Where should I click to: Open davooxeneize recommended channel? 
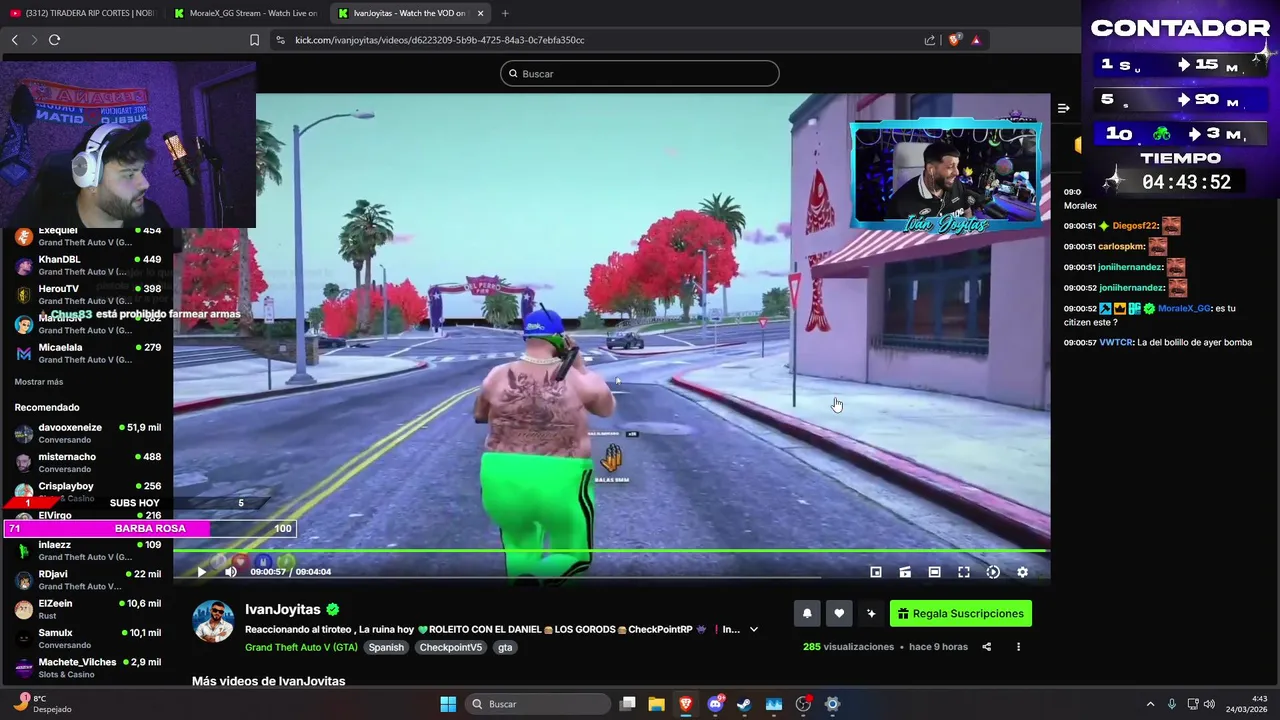pyautogui.click(x=88, y=433)
